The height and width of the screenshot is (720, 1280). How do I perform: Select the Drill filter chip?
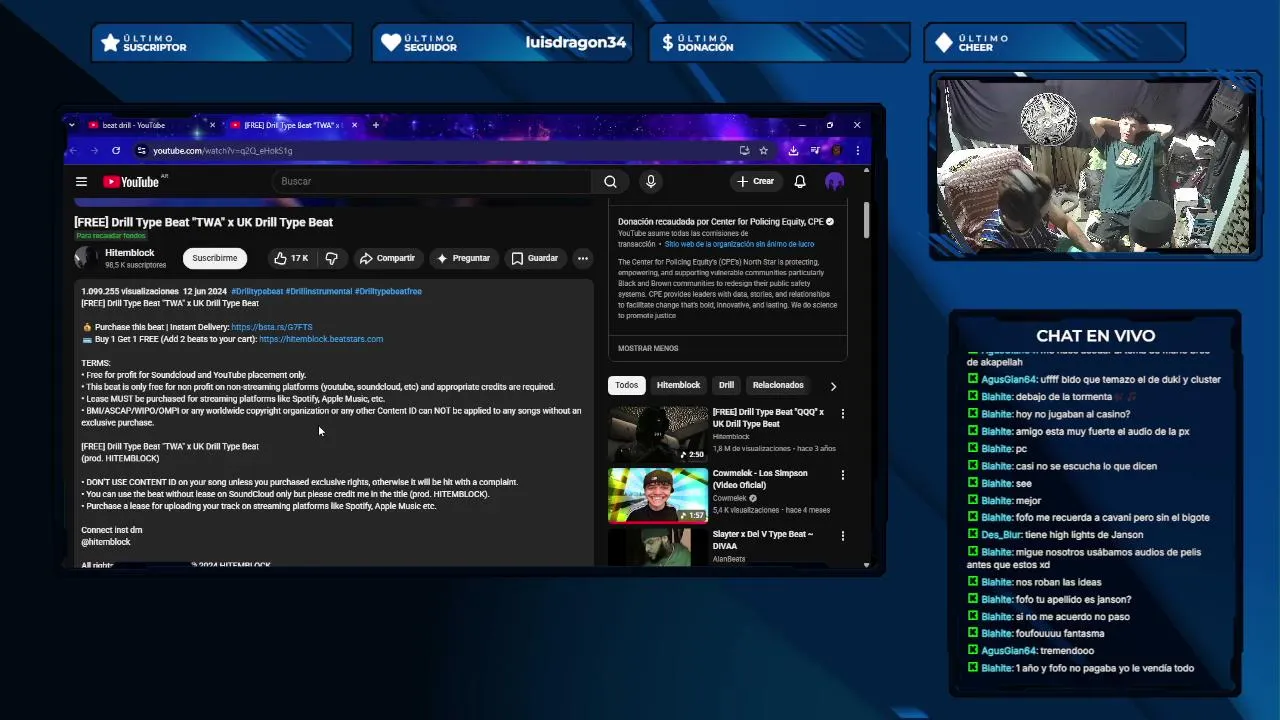click(726, 385)
